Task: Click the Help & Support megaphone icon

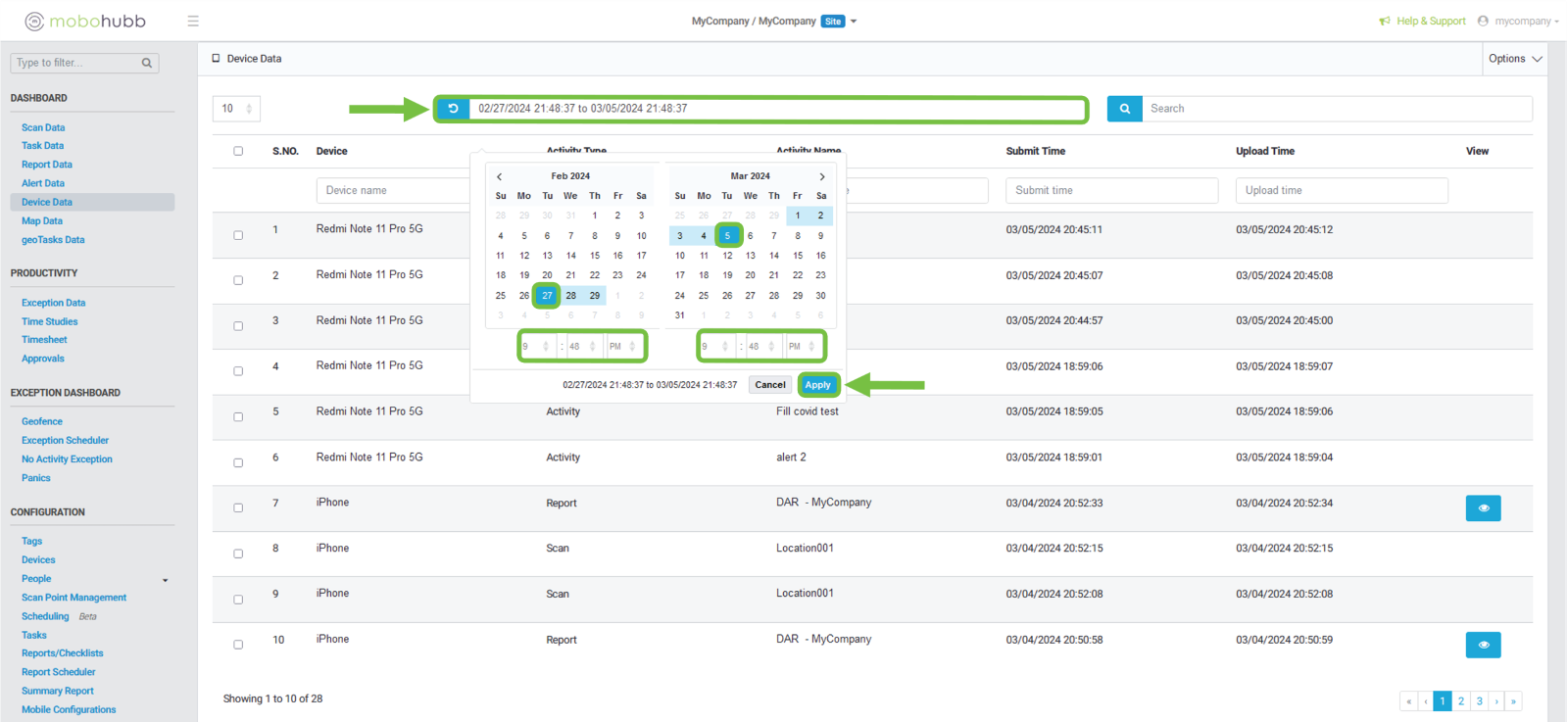Action: click(x=1385, y=21)
